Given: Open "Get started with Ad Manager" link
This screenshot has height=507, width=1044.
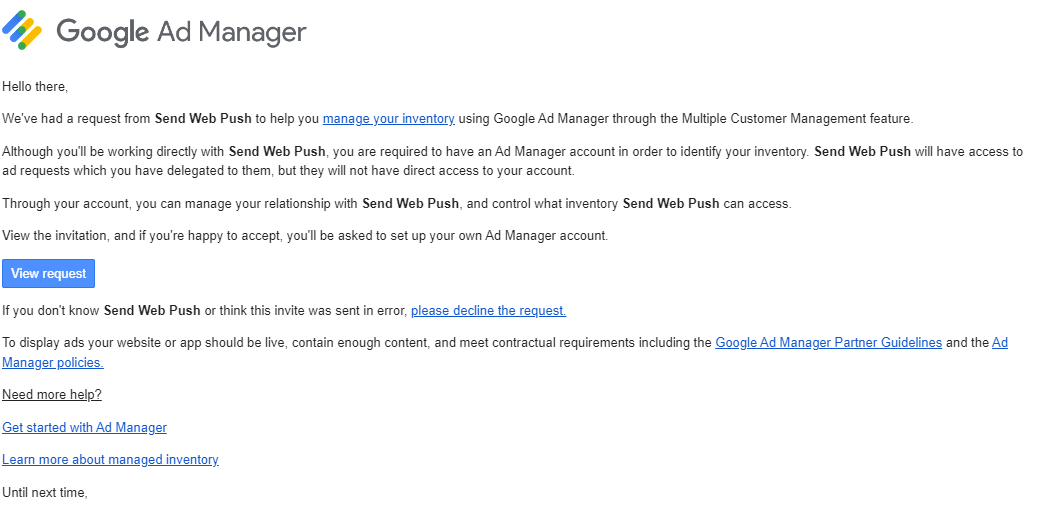Looking at the screenshot, I should point(84,428).
